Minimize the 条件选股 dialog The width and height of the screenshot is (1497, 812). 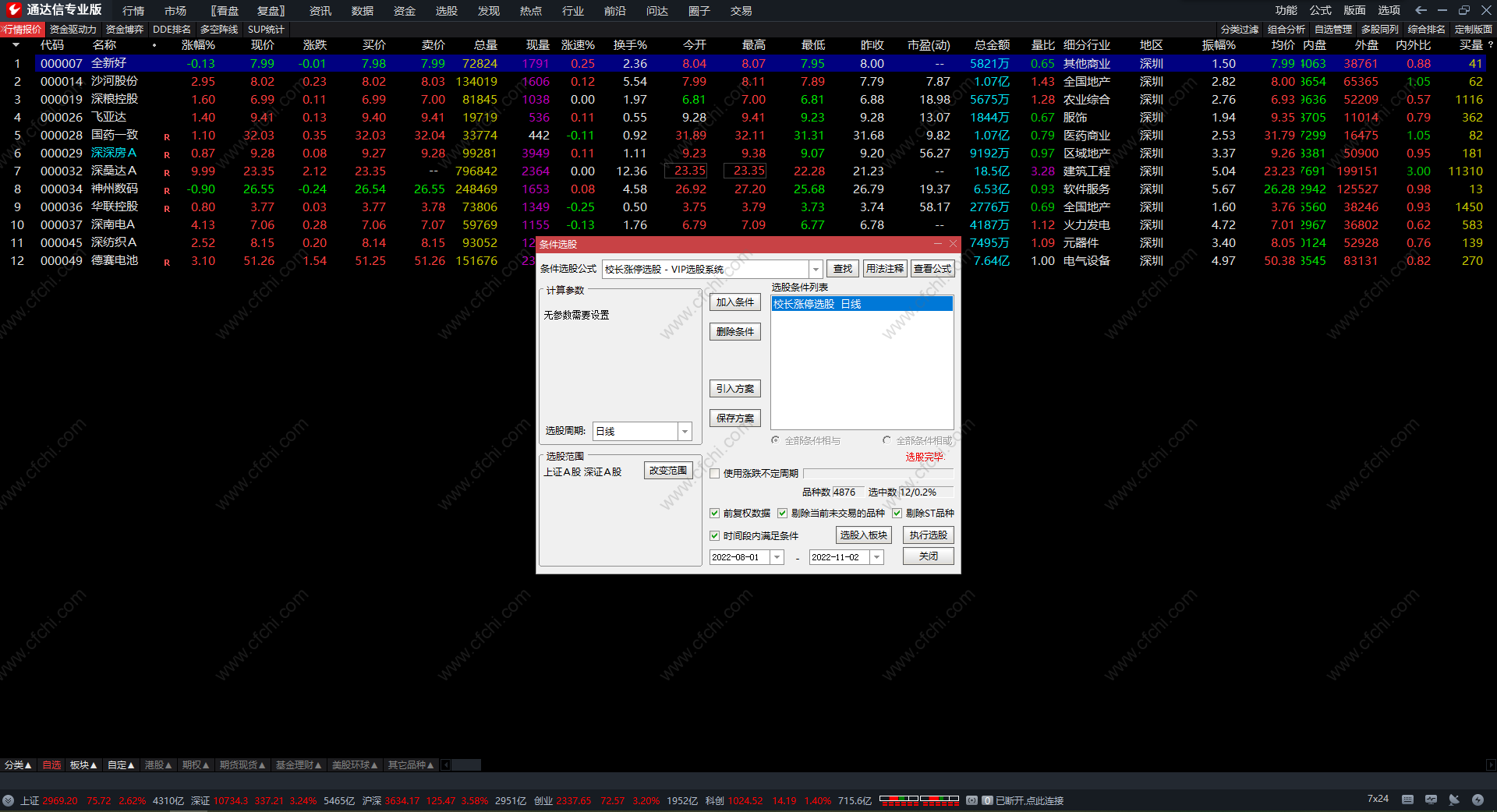click(938, 244)
